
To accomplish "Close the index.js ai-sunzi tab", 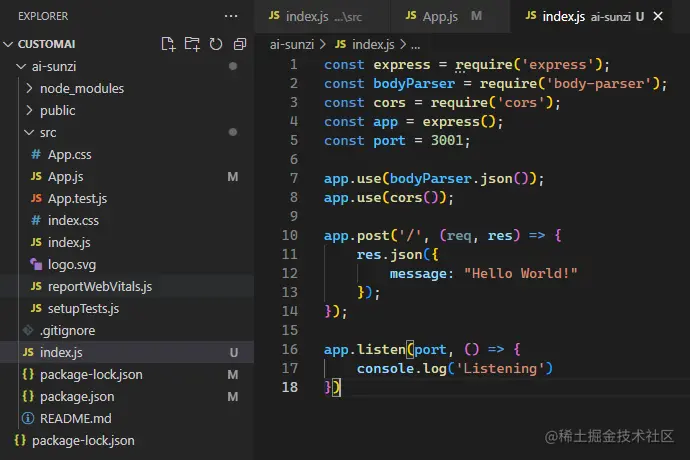I will tap(658, 16).
